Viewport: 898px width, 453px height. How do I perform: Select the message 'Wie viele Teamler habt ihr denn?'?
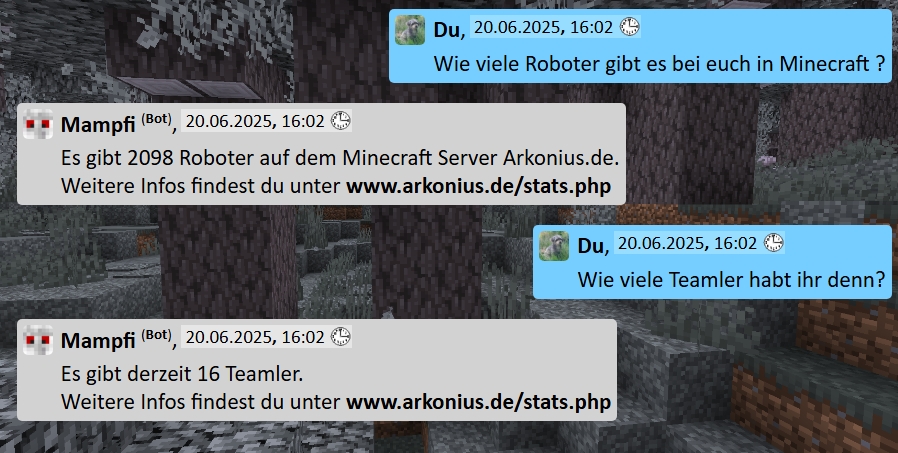click(731, 280)
